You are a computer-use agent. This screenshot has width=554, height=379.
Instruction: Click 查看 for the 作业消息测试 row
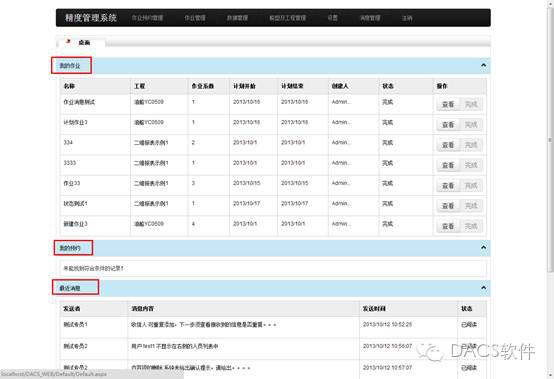(x=448, y=104)
